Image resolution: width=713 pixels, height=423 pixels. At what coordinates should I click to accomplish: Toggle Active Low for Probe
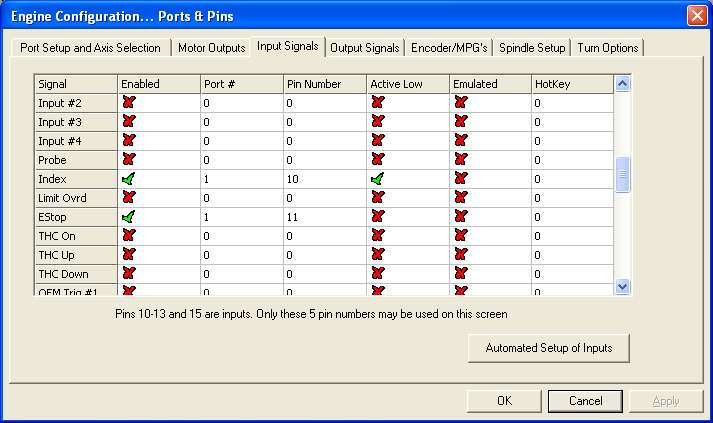click(x=378, y=160)
